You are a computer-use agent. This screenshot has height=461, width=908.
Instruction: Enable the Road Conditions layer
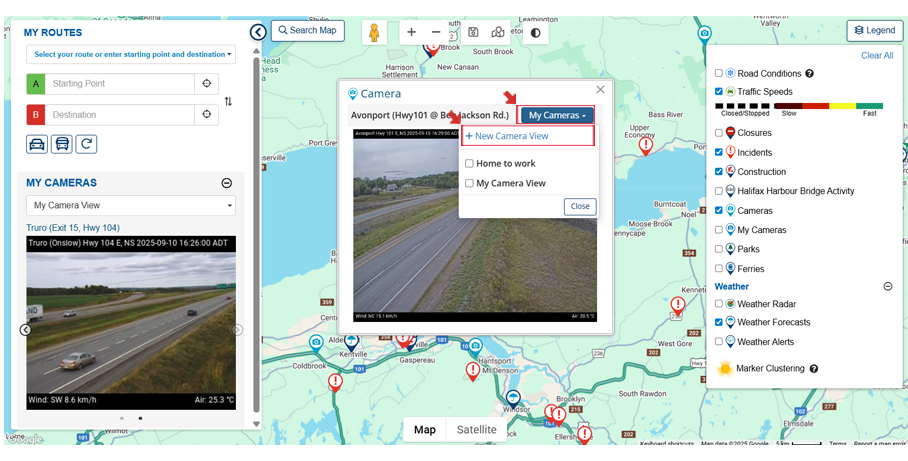[719, 74]
